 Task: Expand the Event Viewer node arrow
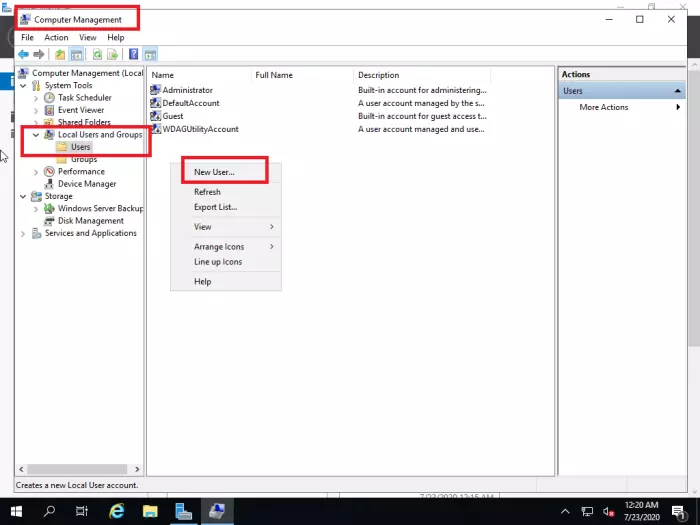click(x=36, y=110)
